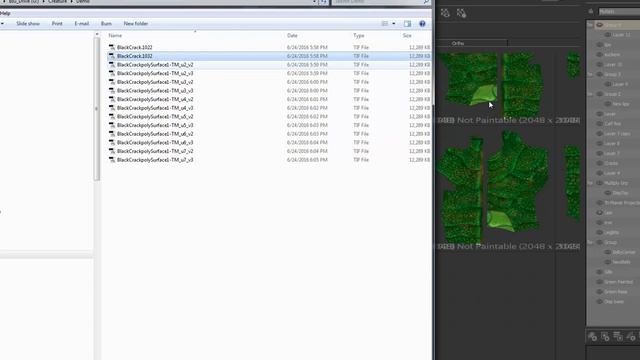Viewport: 640px width, 360px height.
Task: Click the E-mail button in Explorer
Action: click(82, 24)
